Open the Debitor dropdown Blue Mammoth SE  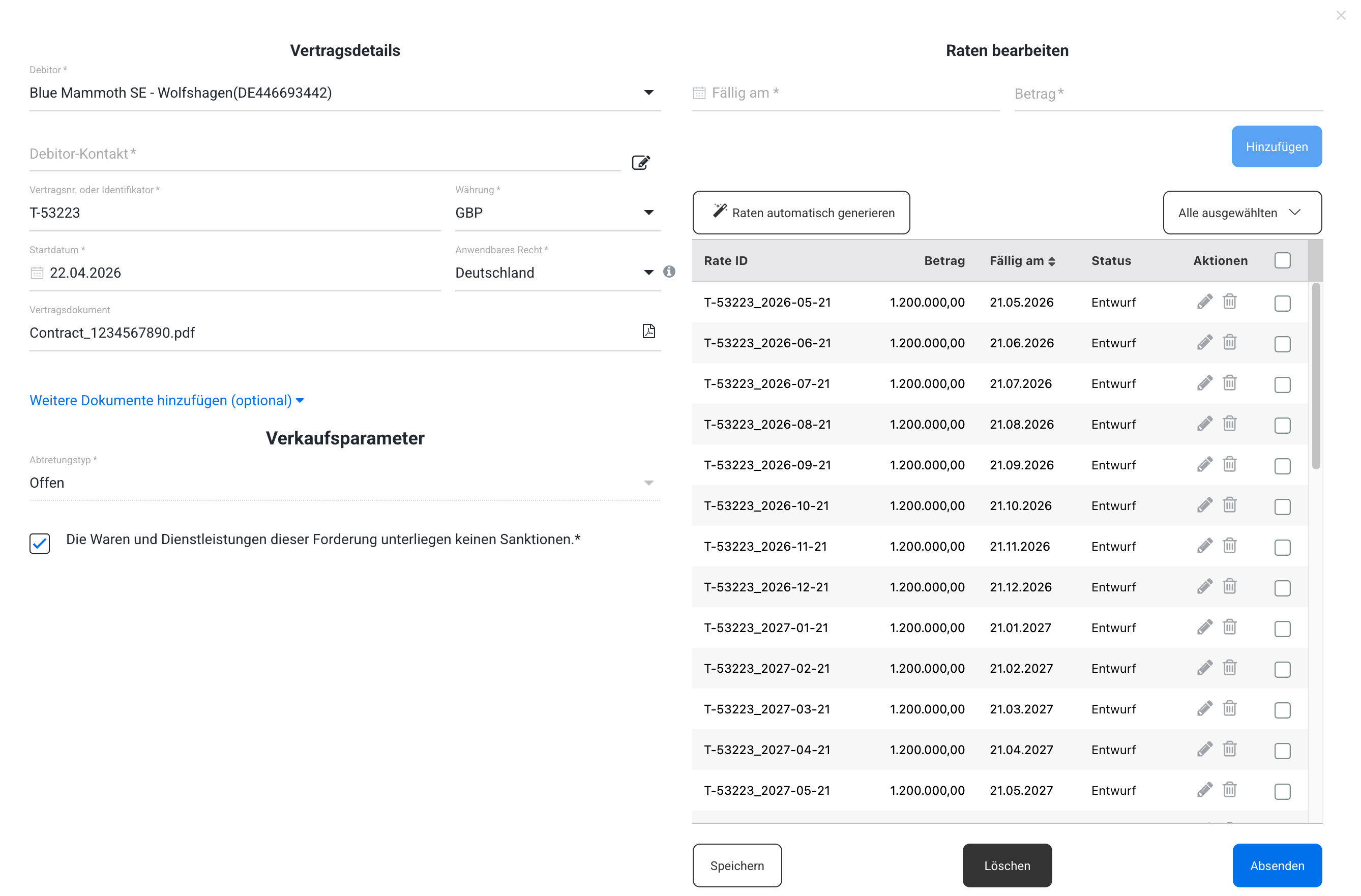click(x=345, y=93)
